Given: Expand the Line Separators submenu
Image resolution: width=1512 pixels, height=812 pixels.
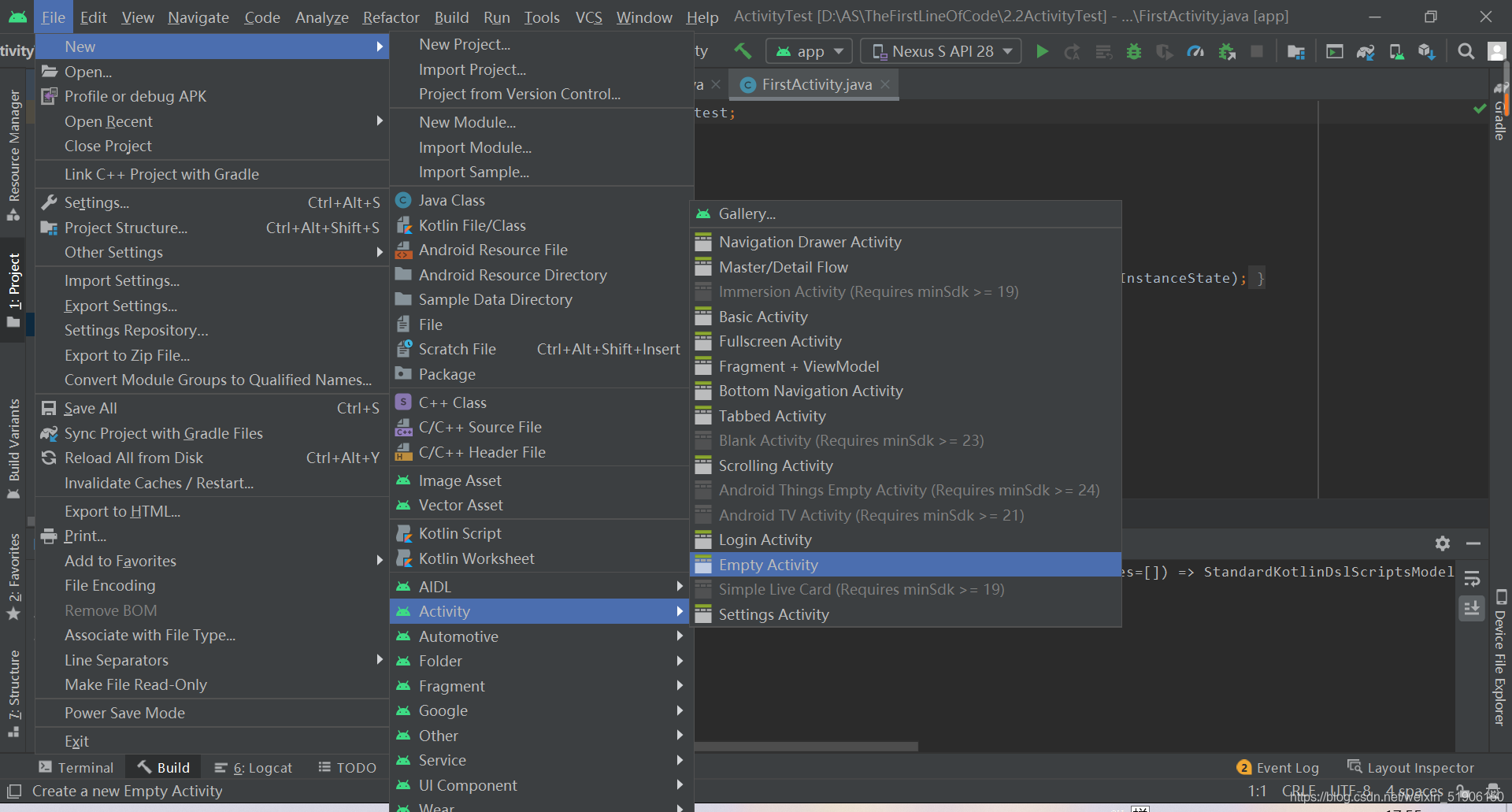Looking at the screenshot, I should tap(212, 660).
